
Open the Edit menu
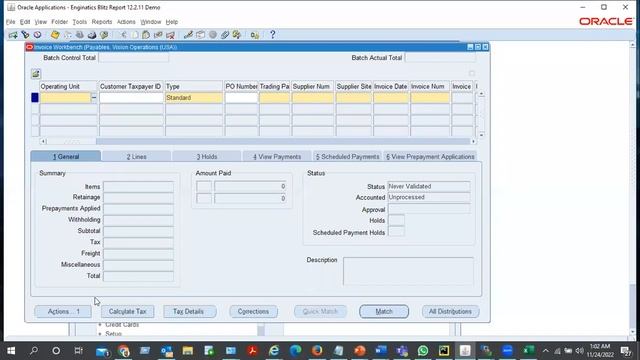pos(25,22)
